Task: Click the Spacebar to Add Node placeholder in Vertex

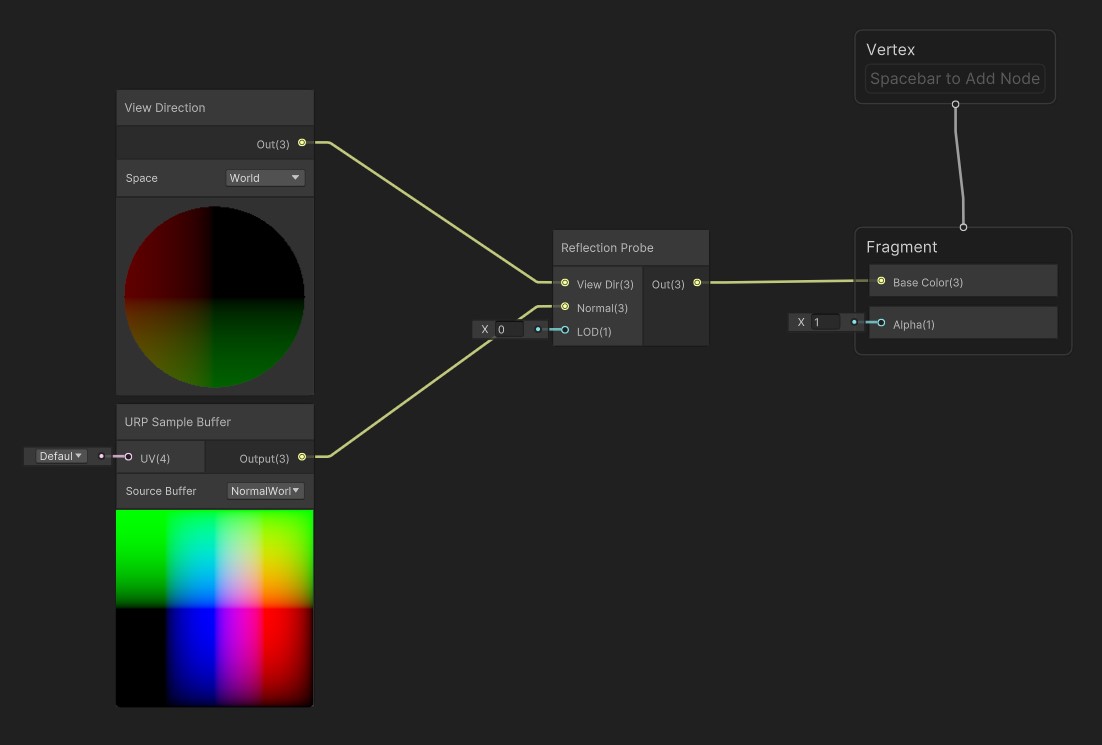Action: pyautogui.click(x=954, y=78)
